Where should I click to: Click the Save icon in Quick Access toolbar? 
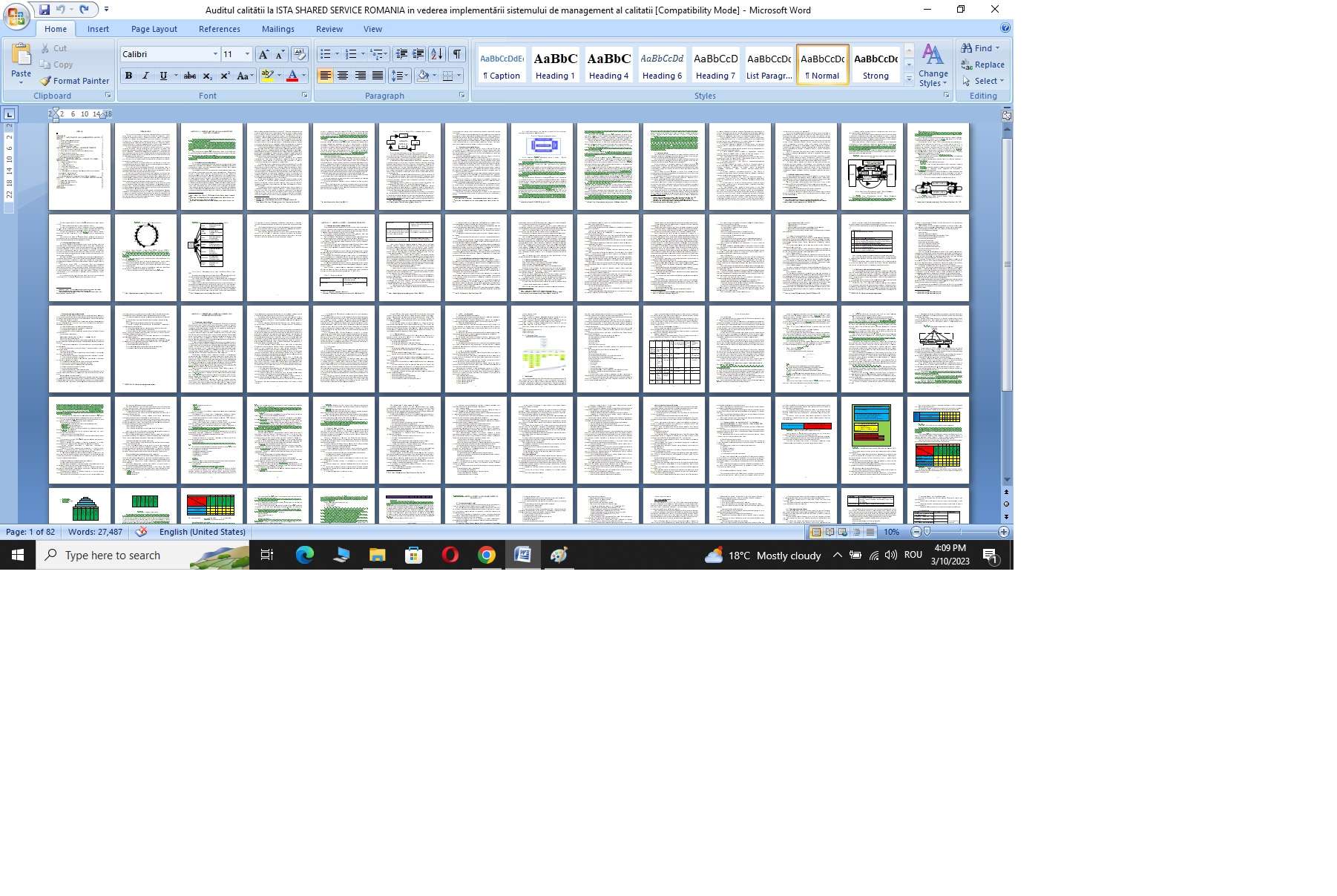coord(45,10)
